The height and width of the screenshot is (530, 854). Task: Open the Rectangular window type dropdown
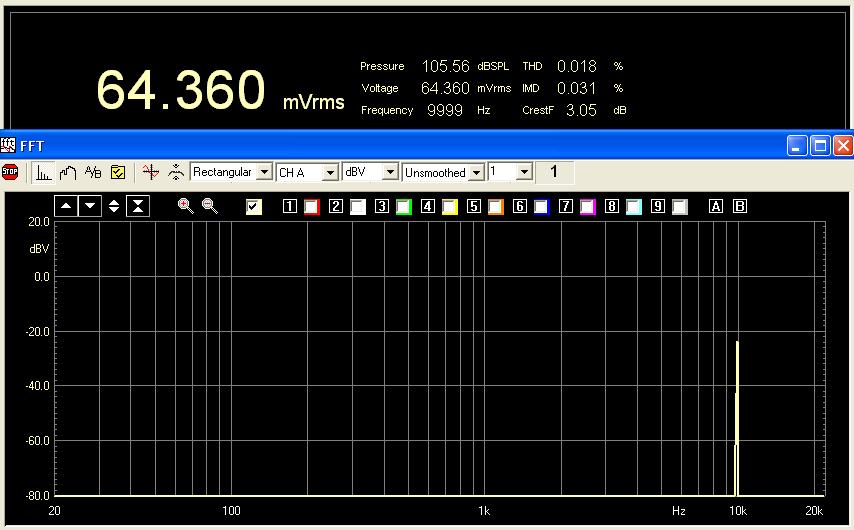tap(264, 172)
